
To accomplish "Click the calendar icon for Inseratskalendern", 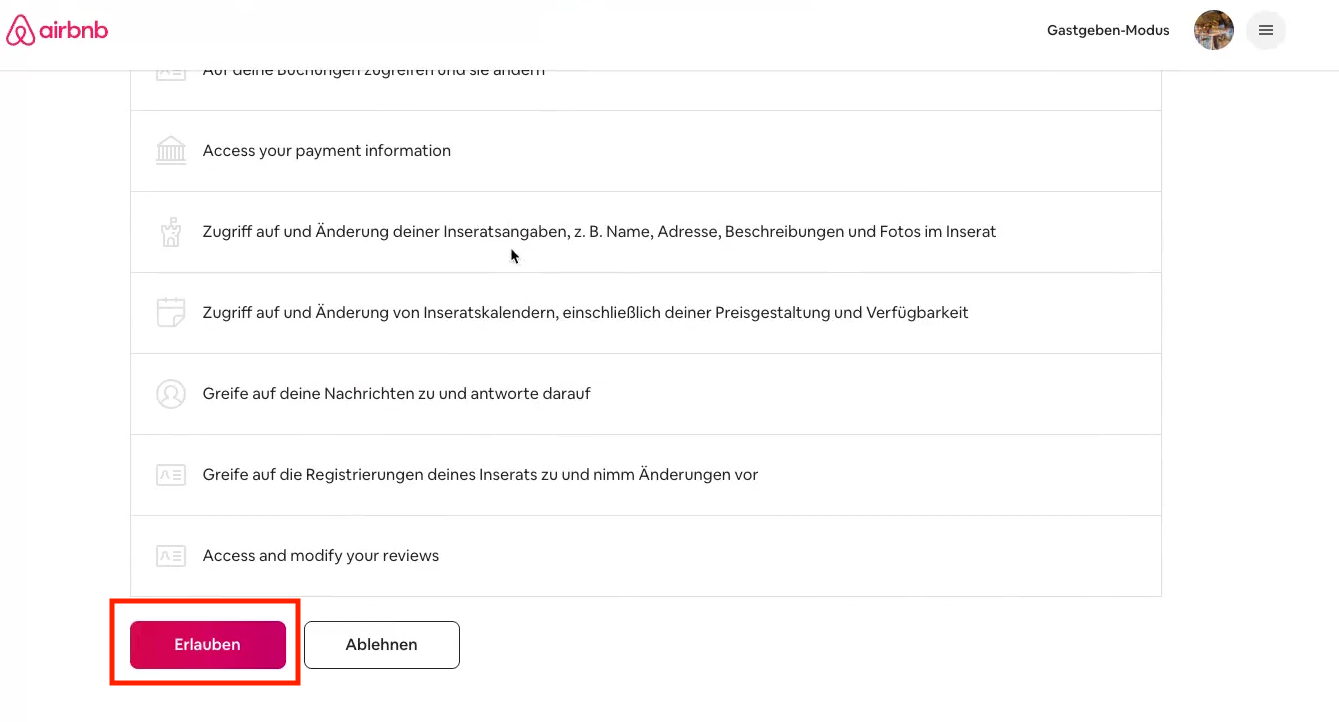I will 171,313.
